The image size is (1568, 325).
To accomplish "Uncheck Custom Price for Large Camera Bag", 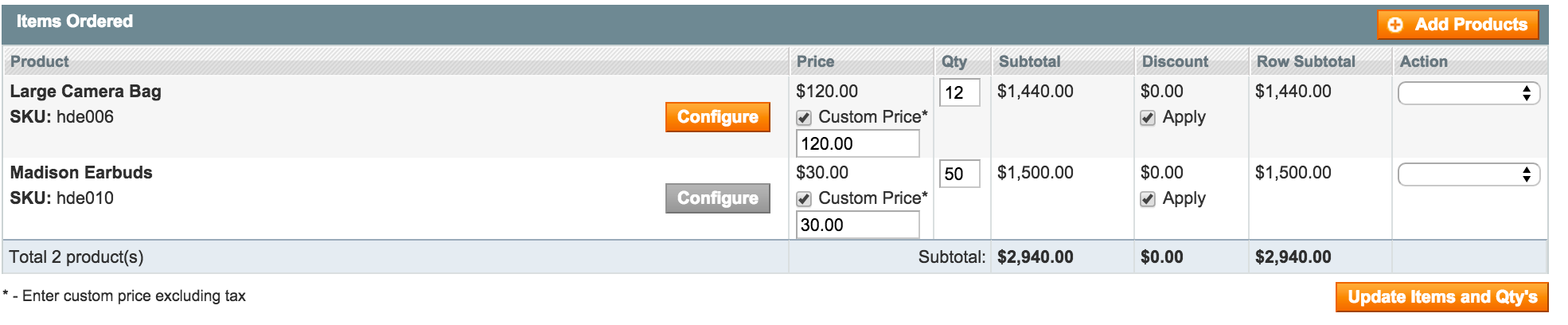I will 804,118.
